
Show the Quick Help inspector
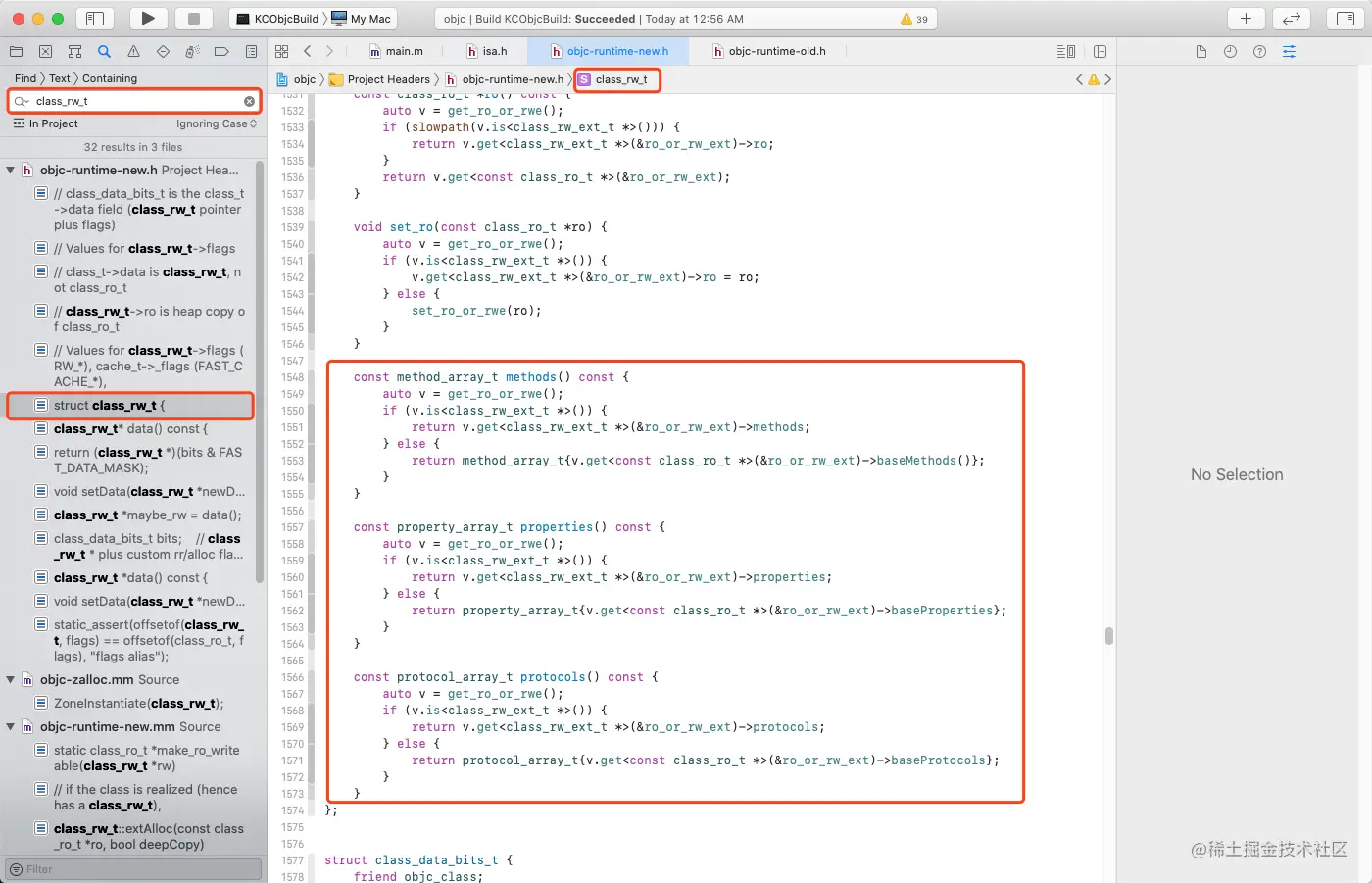tap(1259, 51)
